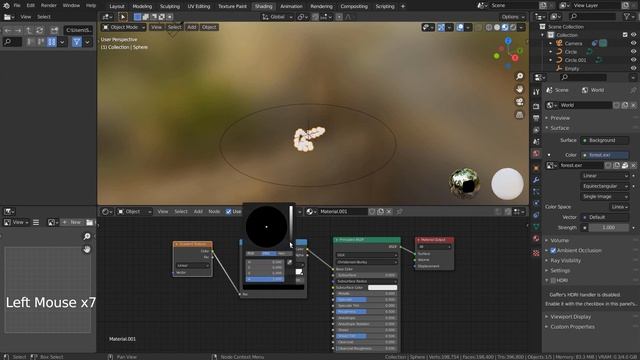640x360 pixels.
Task: Open the Output properties tab icon
Action: (536, 118)
